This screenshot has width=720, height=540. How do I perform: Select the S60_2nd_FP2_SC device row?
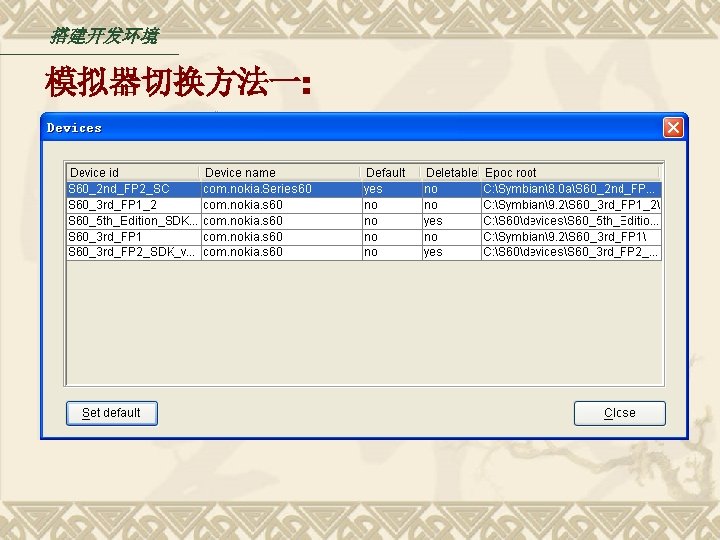click(364, 189)
